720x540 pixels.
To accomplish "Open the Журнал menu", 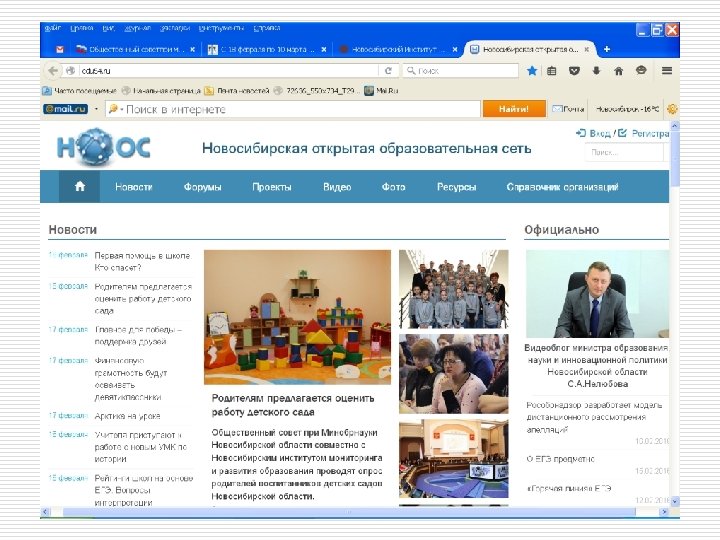I will point(137,28).
